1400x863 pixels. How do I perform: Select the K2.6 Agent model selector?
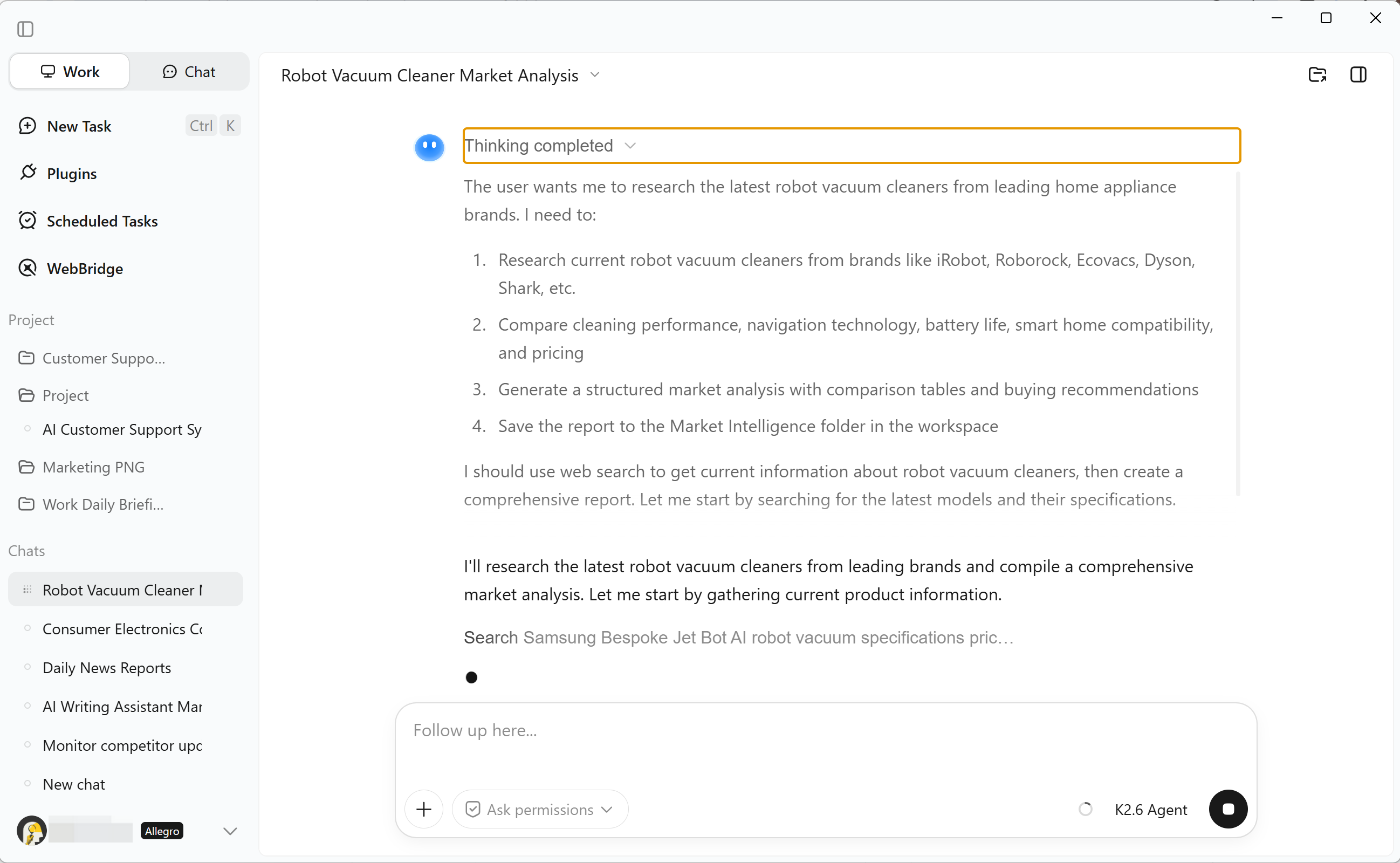click(x=1151, y=810)
